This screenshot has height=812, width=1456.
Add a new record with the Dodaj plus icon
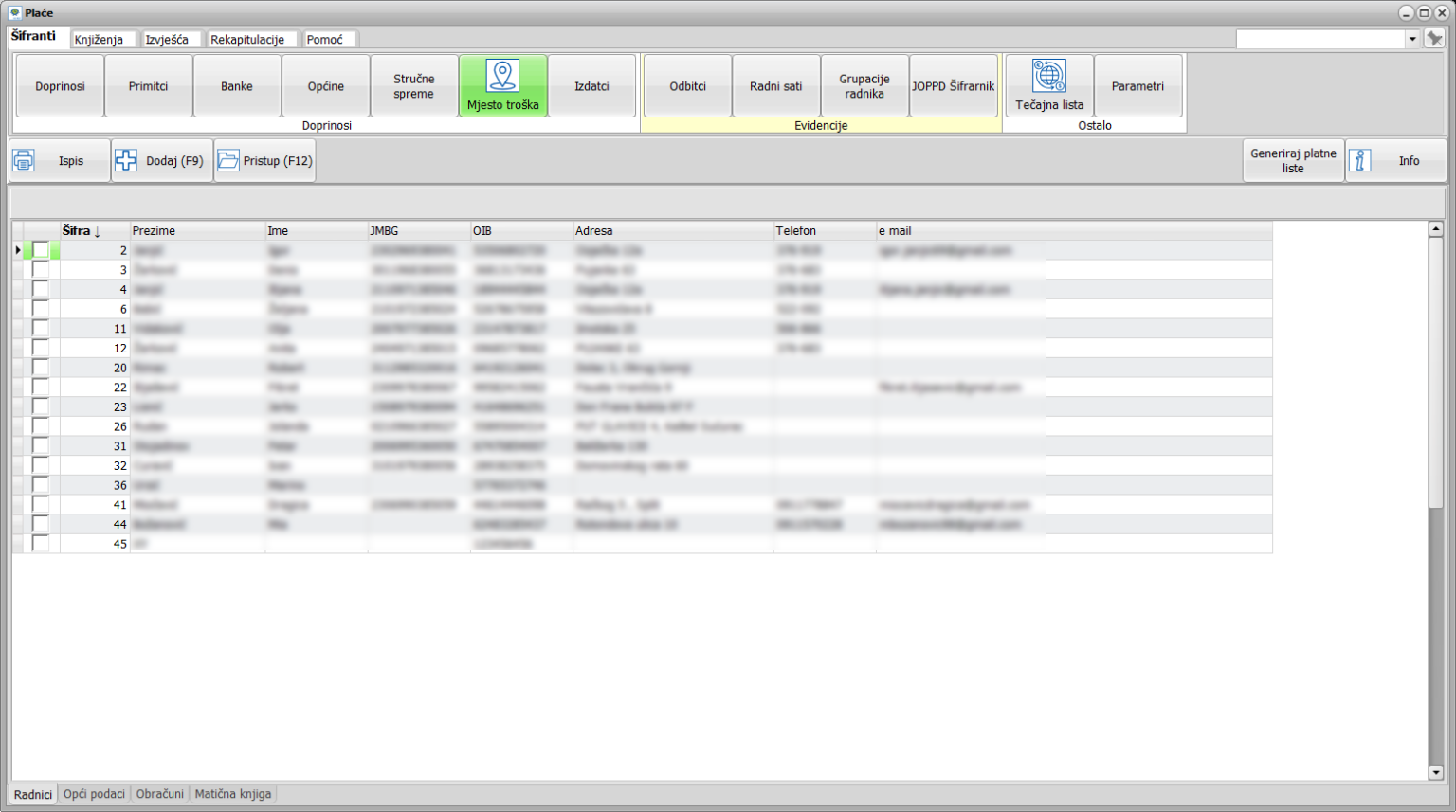tap(125, 159)
